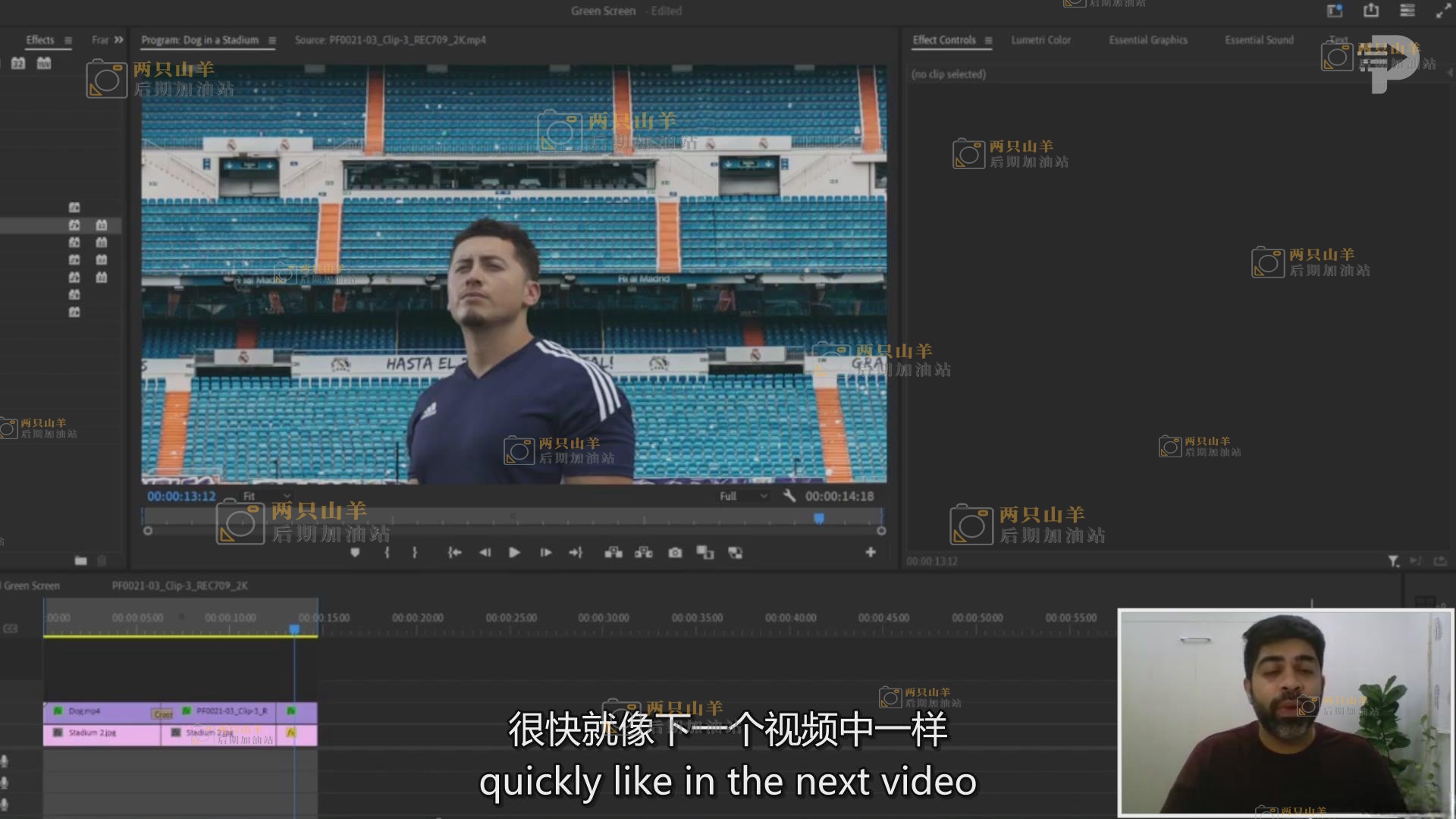The image size is (1456, 819).
Task: Click the Step Back One Frame icon
Action: (x=485, y=553)
